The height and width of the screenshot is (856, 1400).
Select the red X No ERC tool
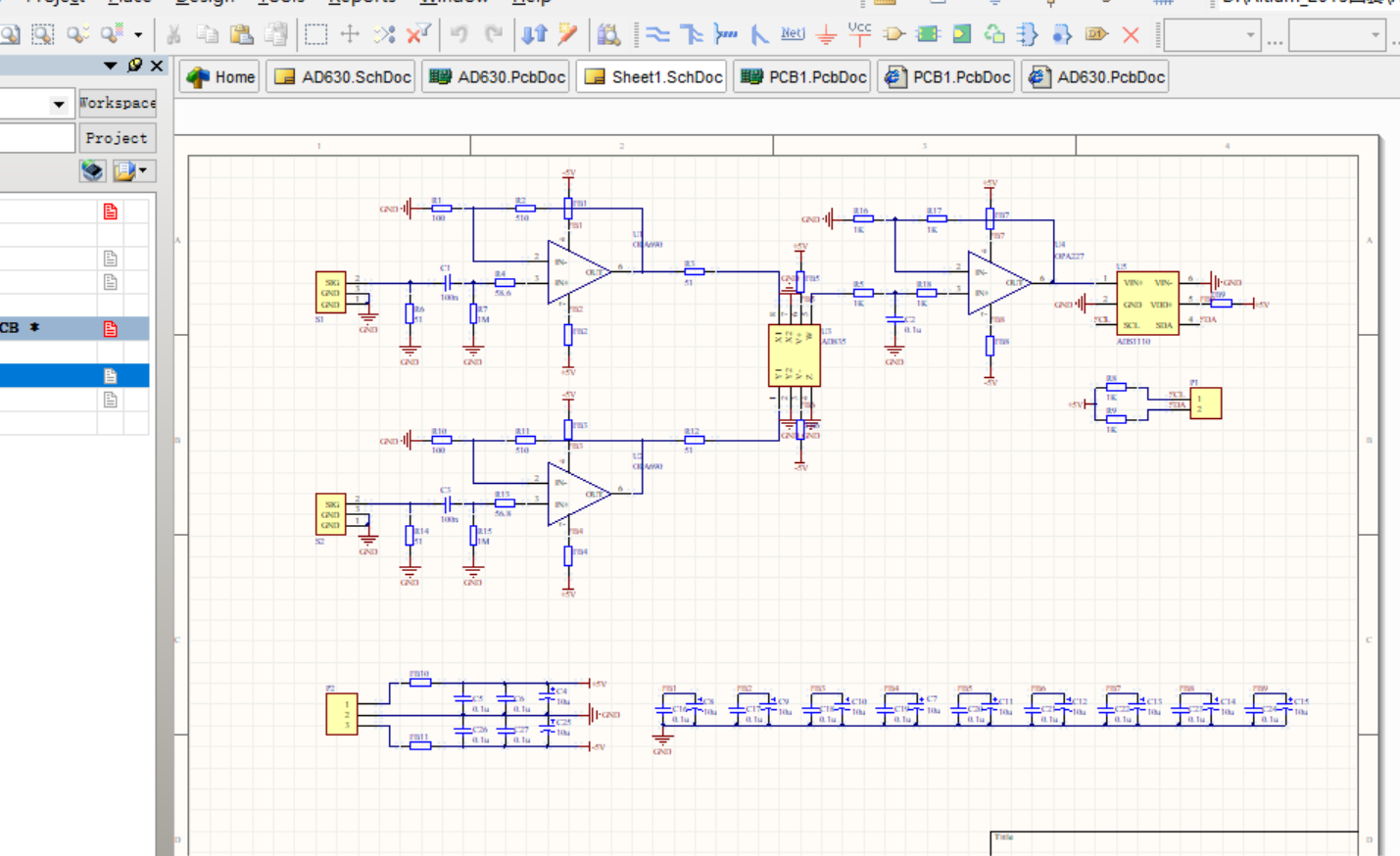click(x=1131, y=35)
